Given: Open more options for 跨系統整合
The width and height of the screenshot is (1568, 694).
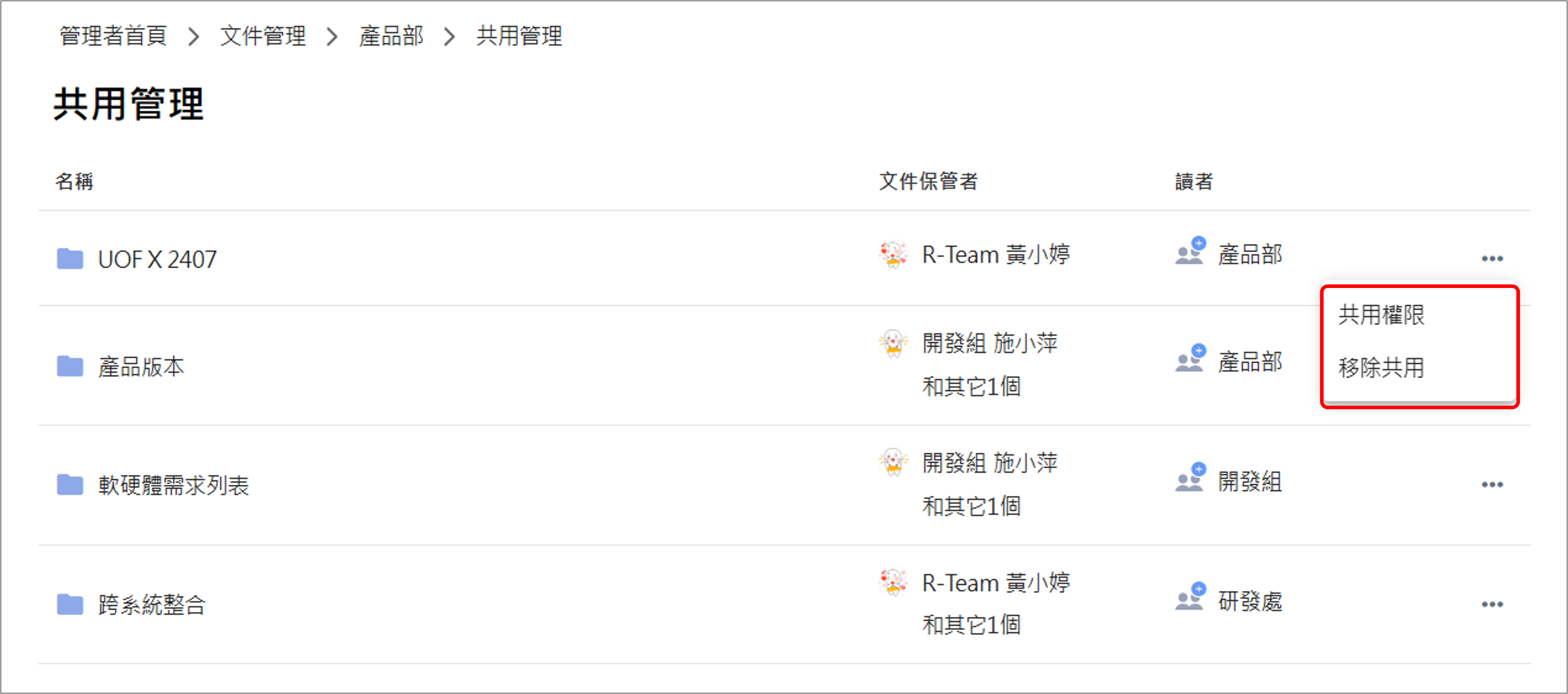Looking at the screenshot, I should tap(1492, 604).
